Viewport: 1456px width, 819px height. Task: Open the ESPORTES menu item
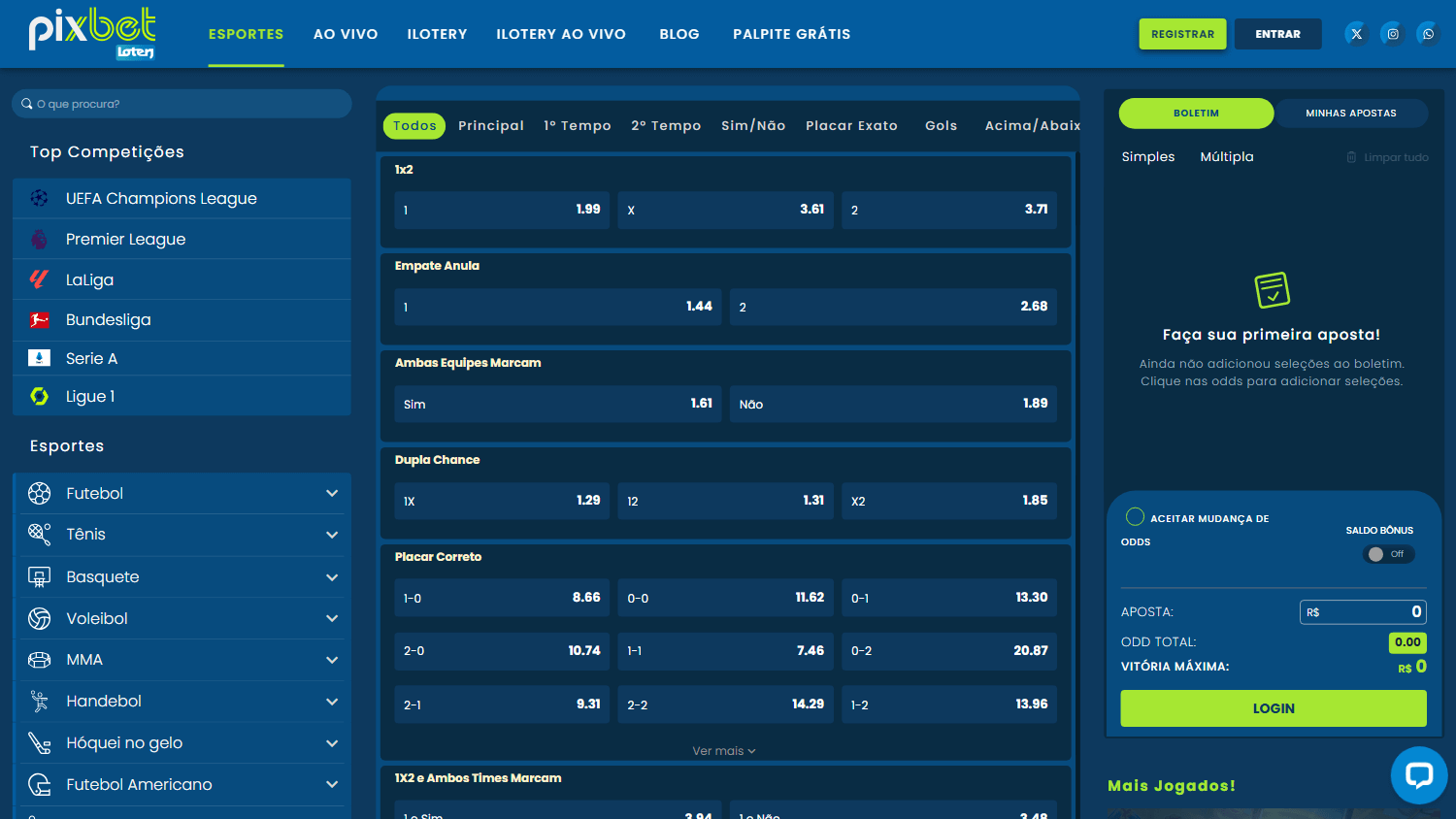(x=247, y=34)
